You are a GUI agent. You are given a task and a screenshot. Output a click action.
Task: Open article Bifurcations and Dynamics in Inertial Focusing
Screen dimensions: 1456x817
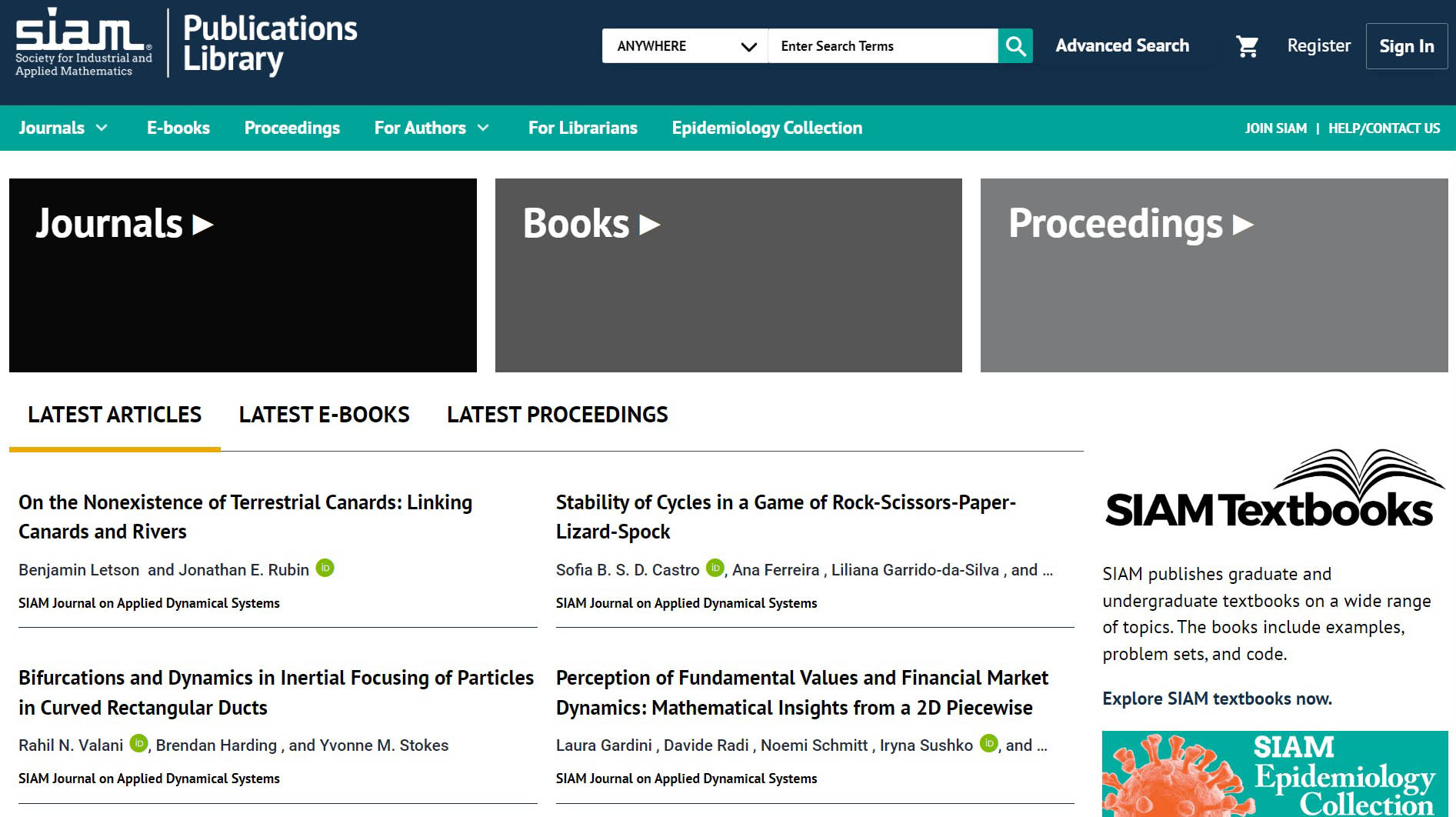[276, 692]
